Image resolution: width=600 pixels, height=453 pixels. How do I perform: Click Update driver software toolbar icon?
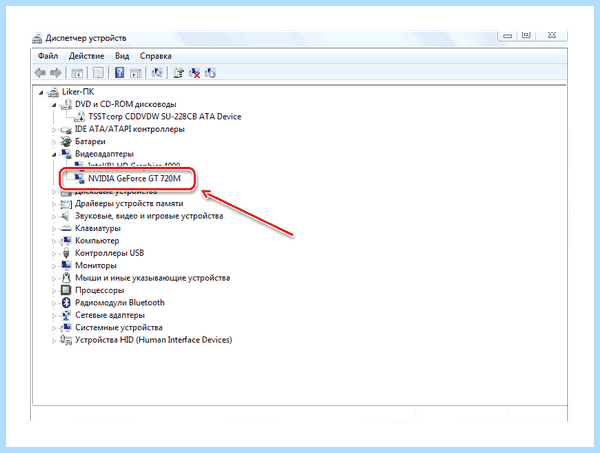(x=178, y=73)
